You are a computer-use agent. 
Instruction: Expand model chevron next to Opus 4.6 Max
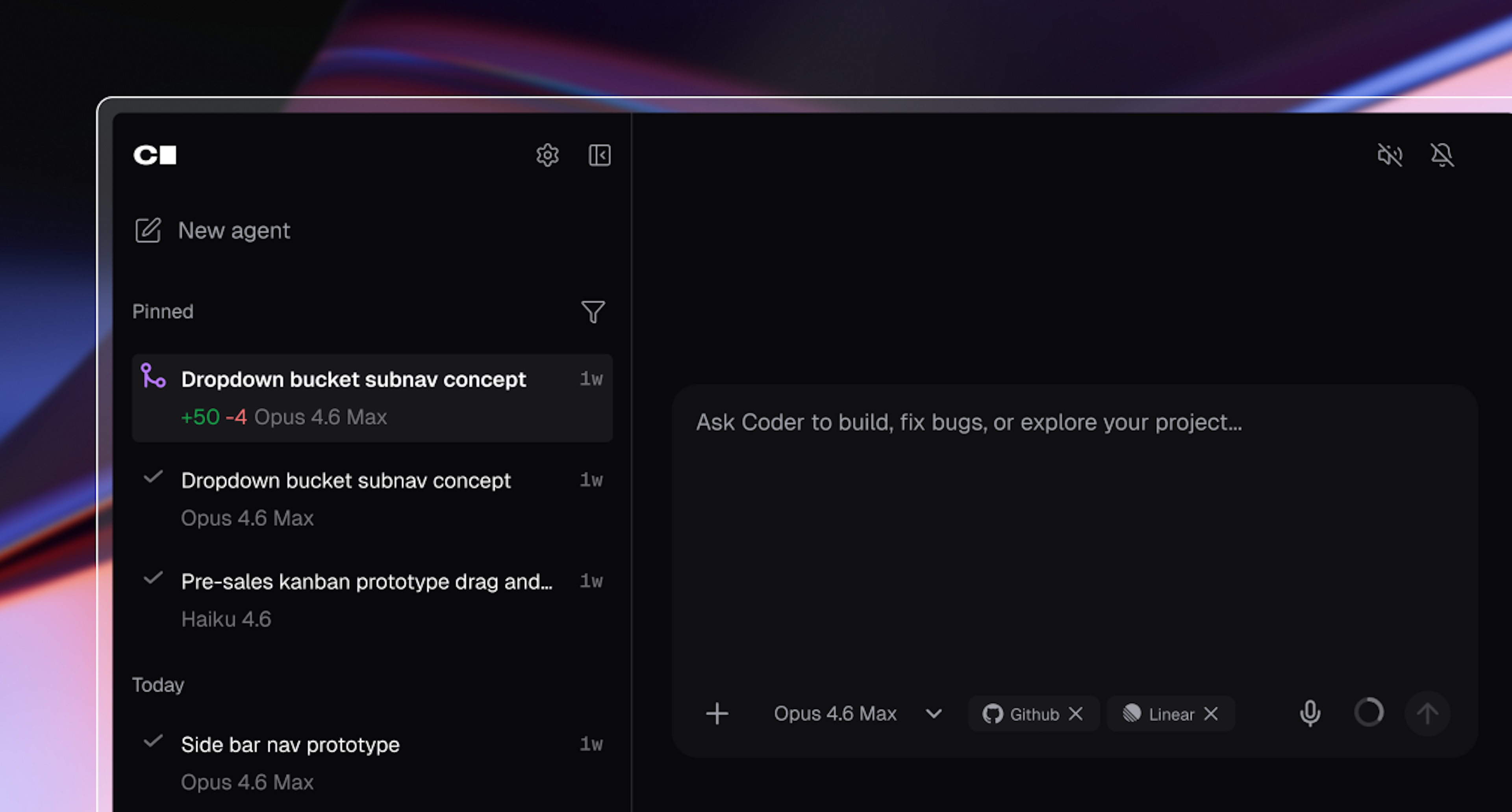pyautogui.click(x=934, y=714)
